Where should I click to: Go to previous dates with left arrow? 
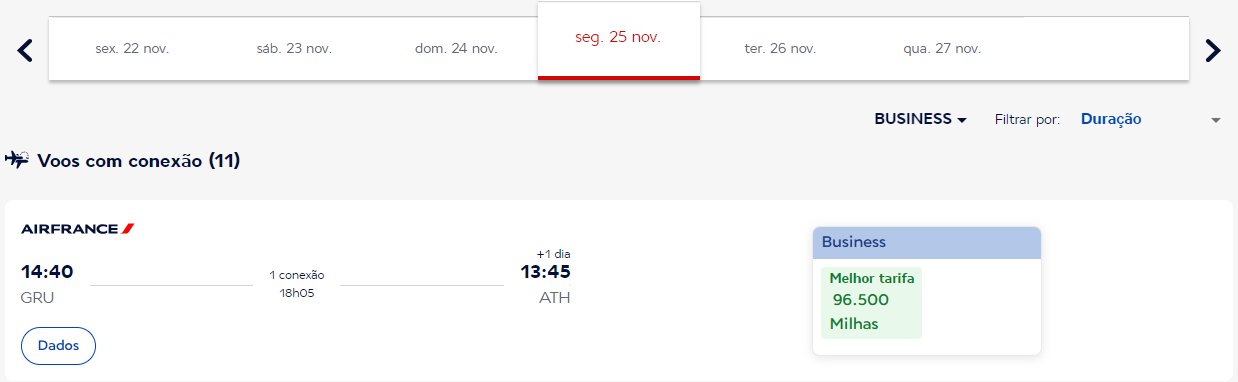(26, 49)
